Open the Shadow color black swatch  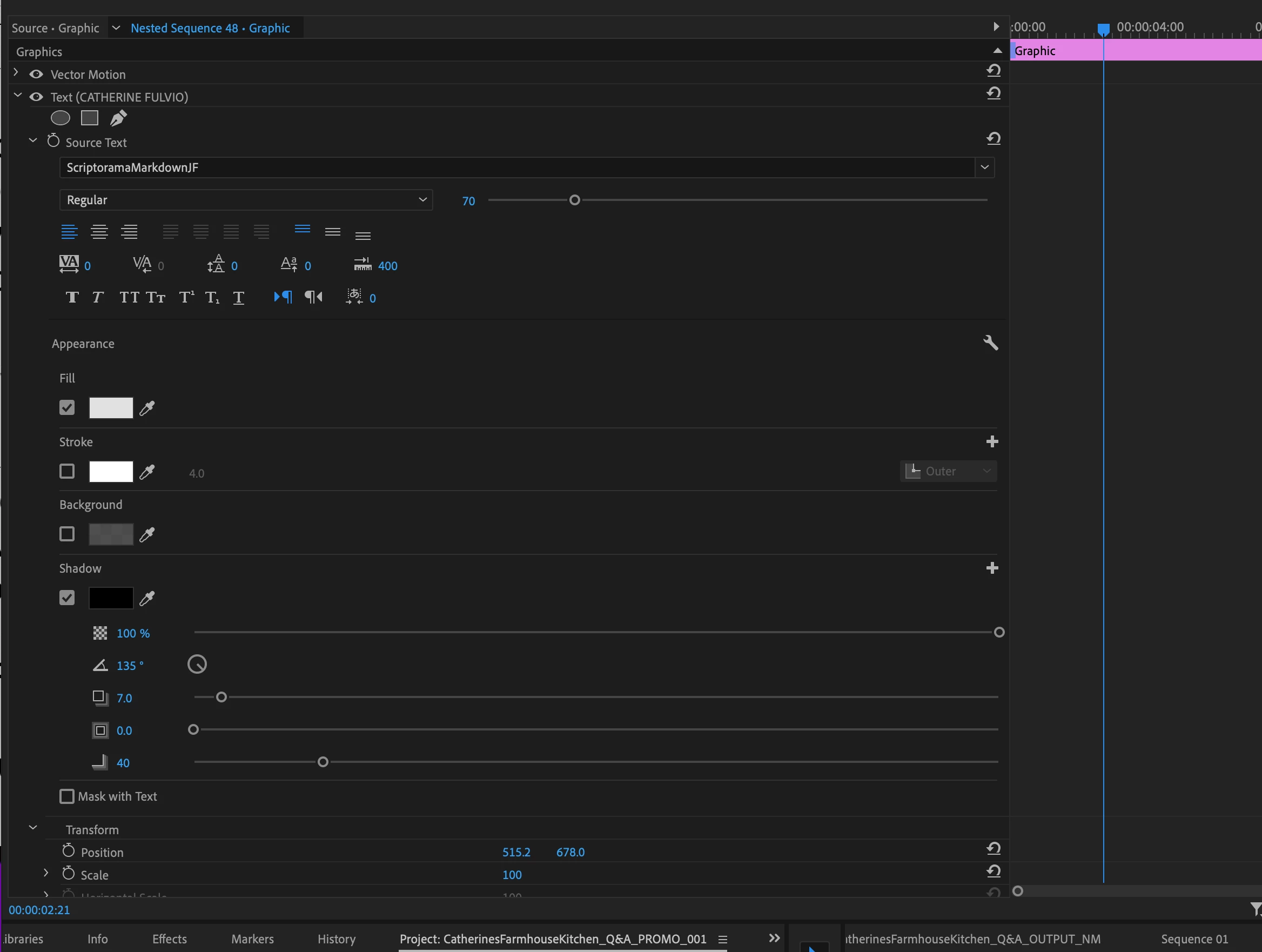pyautogui.click(x=111, y=598)
